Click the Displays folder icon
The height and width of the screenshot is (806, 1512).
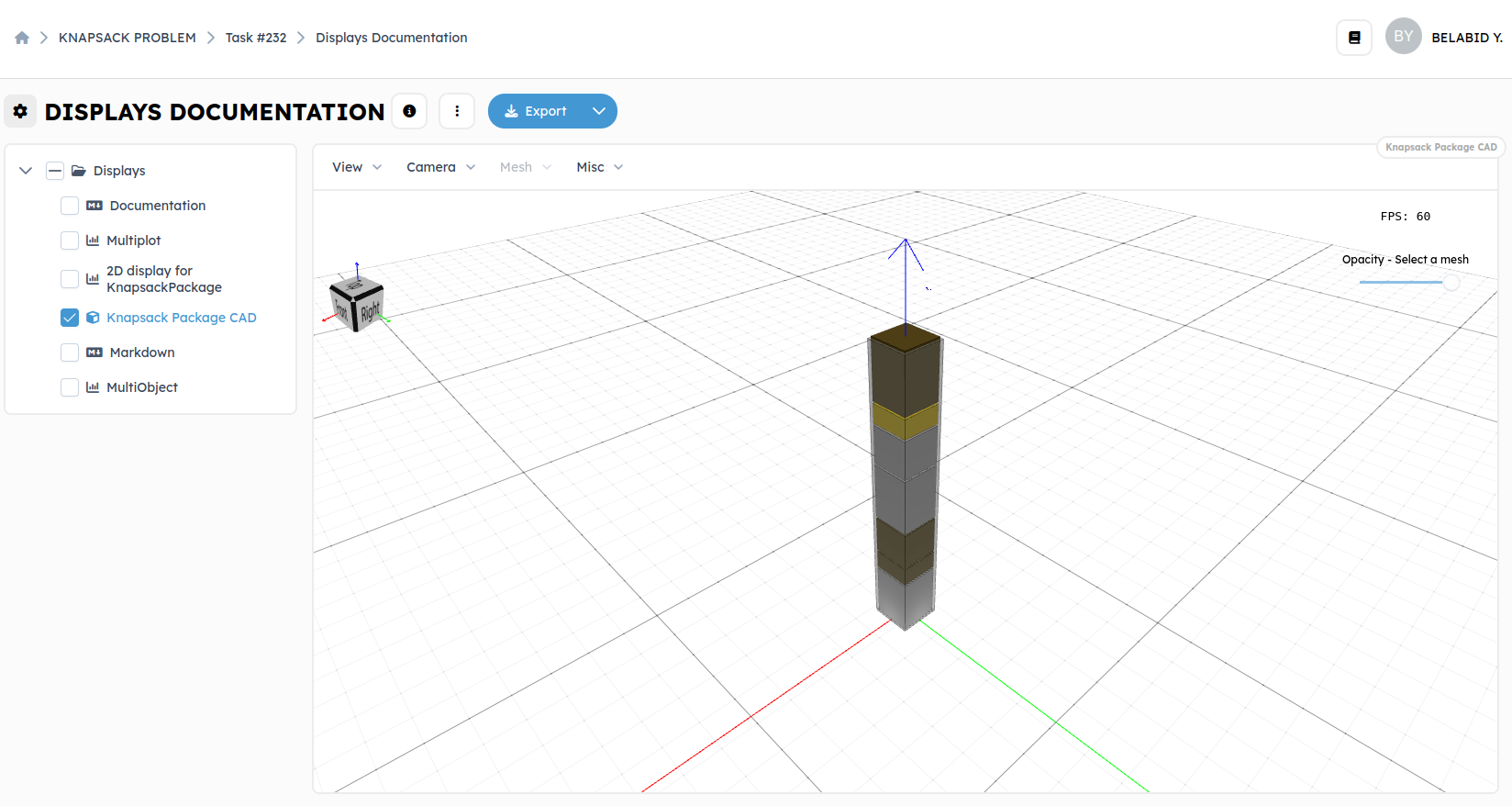point(79,171)
